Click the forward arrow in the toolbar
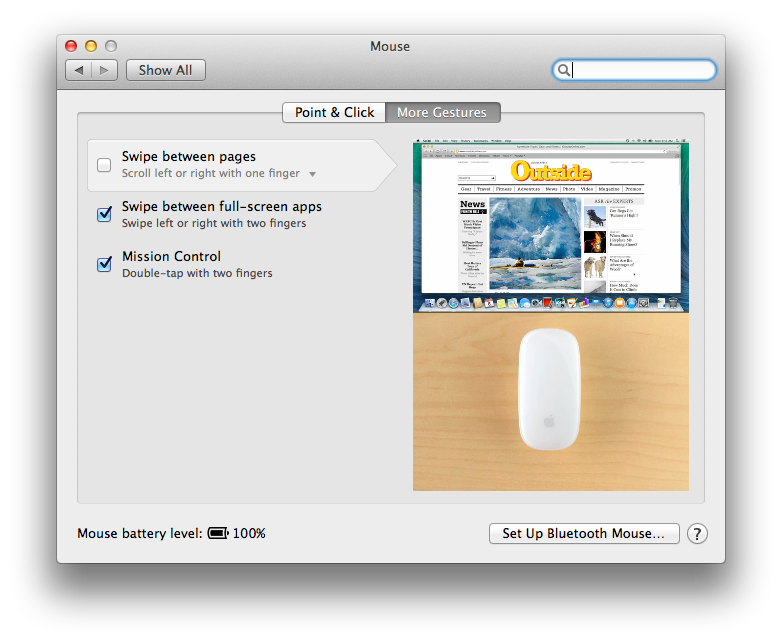Viewport: 782px width, 642px height. click(106, 70)
